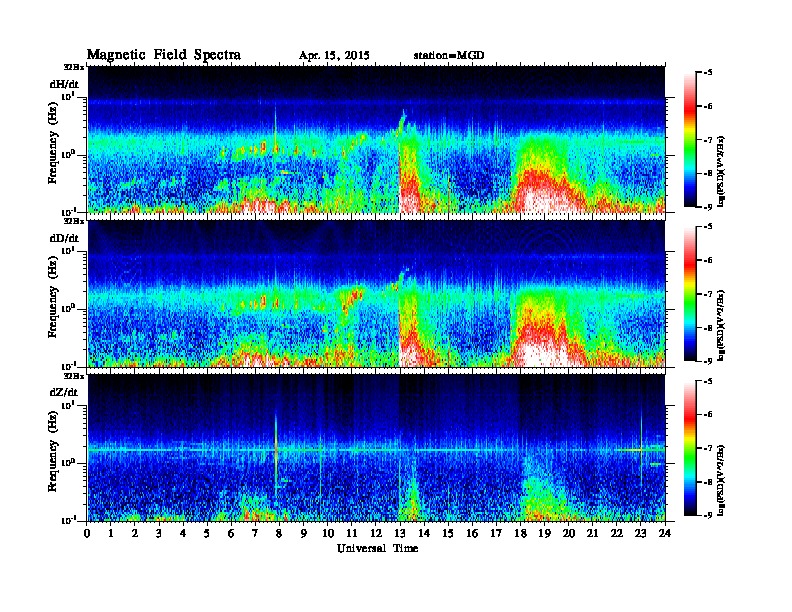Click the 'station=MGD' label
The width and height of the screenshot is (792, 612).
[x=449, y=56]
